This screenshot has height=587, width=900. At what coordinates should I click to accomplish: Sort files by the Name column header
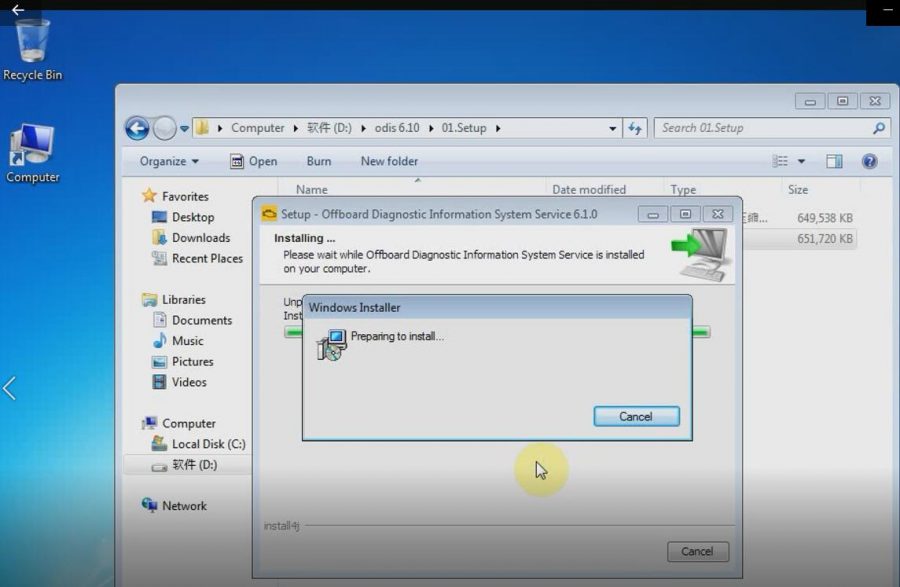310,189
